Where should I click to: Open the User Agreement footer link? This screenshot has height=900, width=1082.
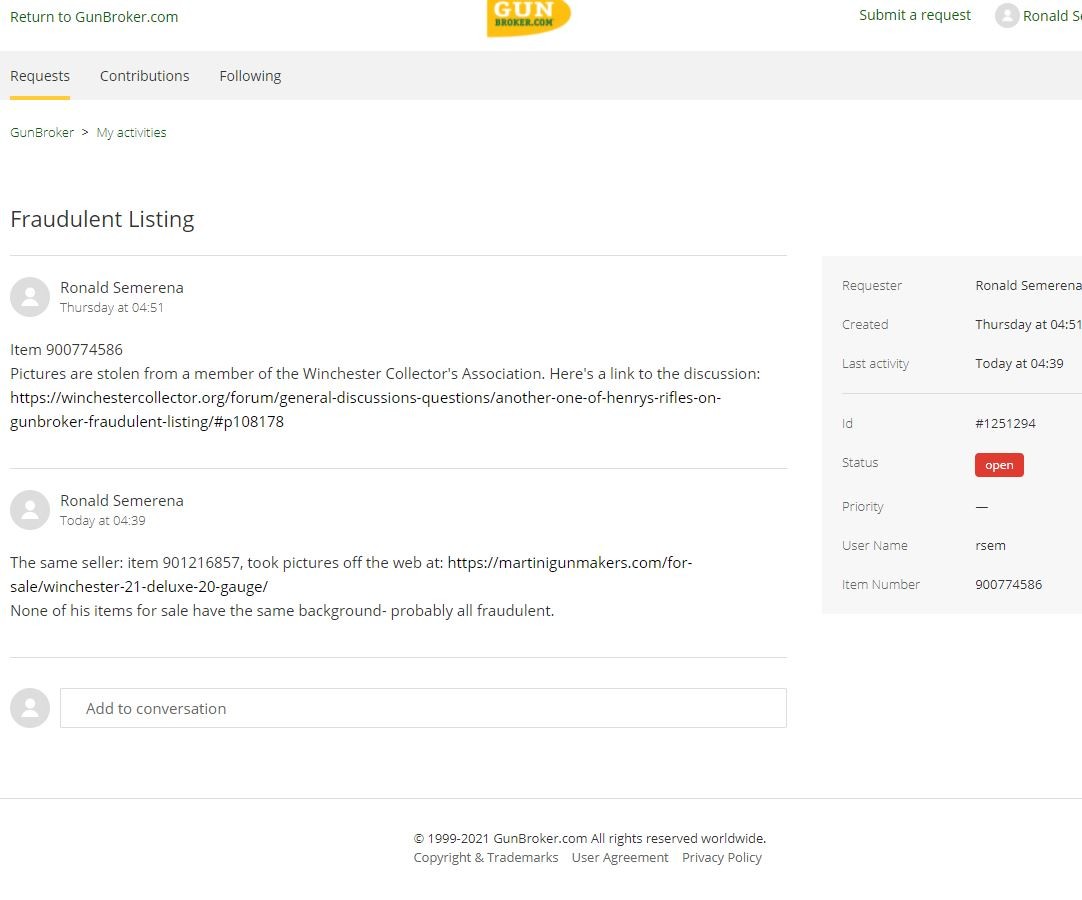(x=620, y=858)
